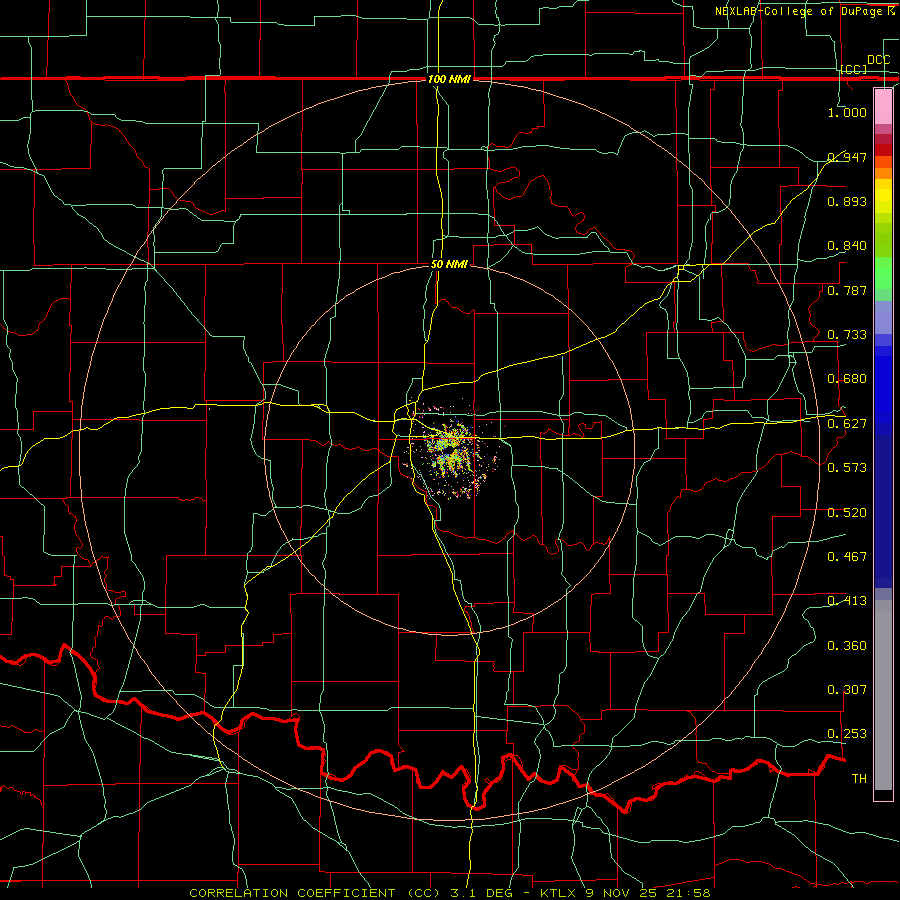Click the 100 NMI range ring label

coord(449,79)
